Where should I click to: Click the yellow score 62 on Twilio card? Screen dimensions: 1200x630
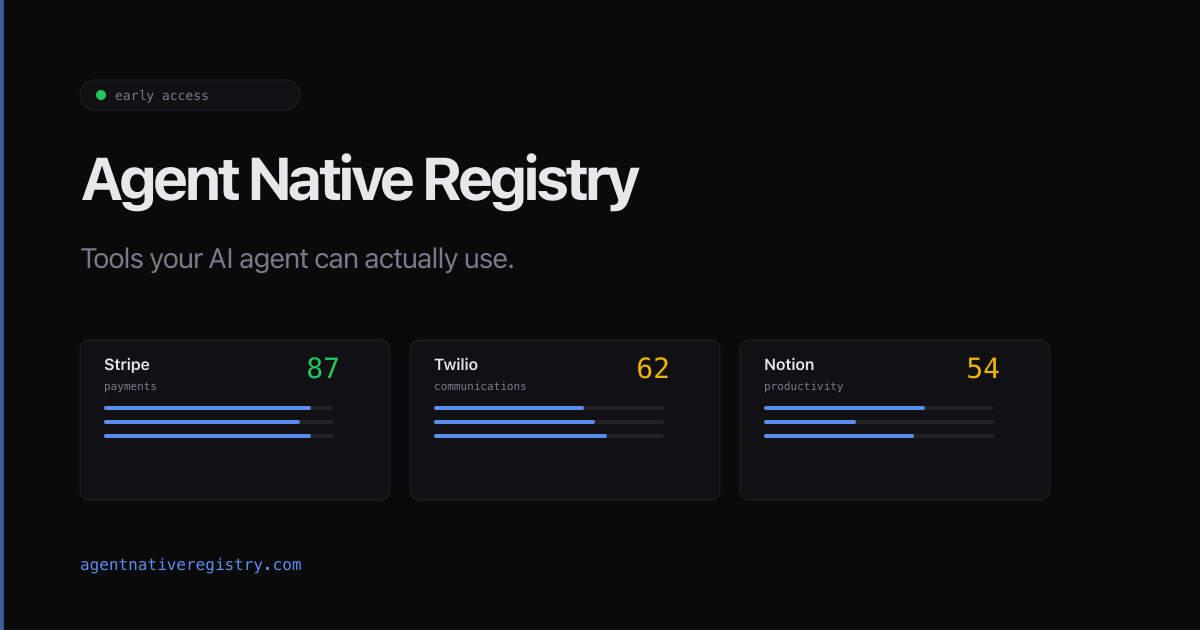point(653,368)
